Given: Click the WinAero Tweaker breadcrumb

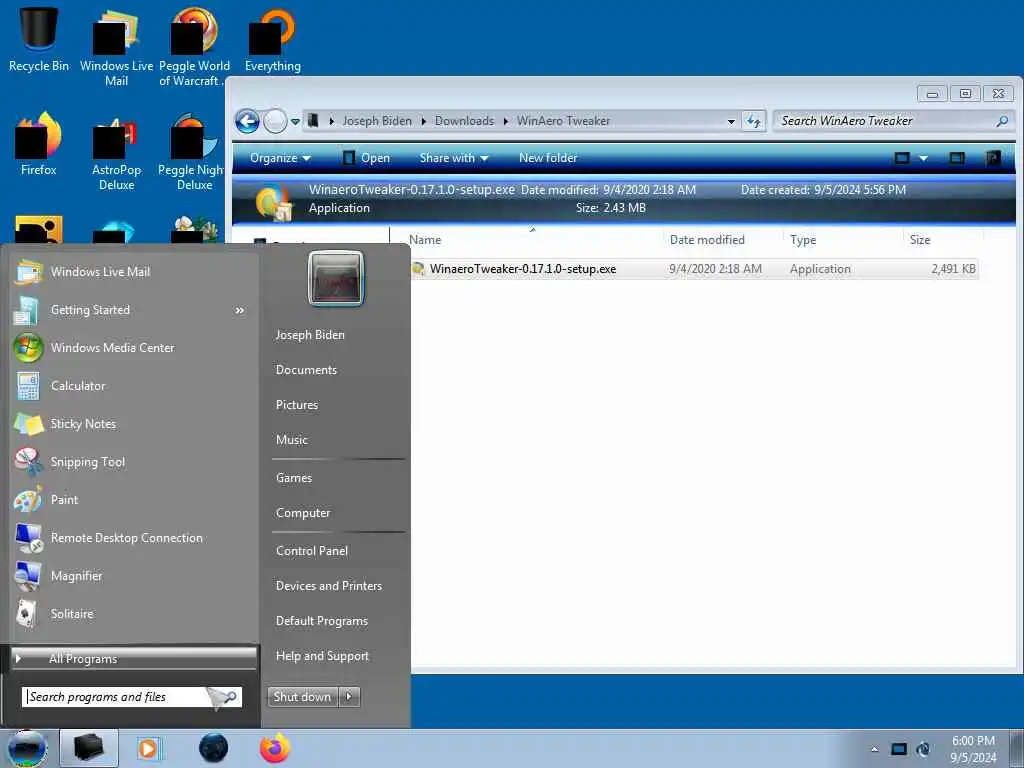Looking at the screenshot, I should tap(563, 121).
